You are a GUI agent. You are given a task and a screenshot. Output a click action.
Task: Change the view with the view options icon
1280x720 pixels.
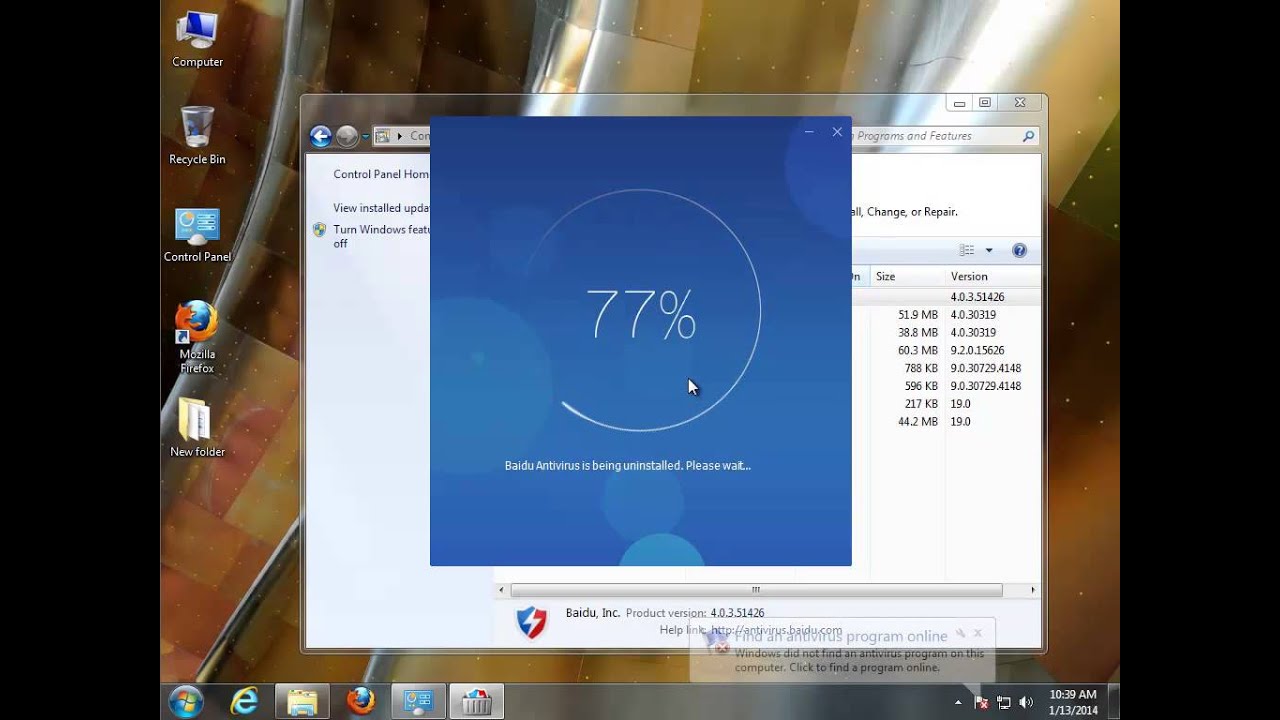(x=967, y=250)
